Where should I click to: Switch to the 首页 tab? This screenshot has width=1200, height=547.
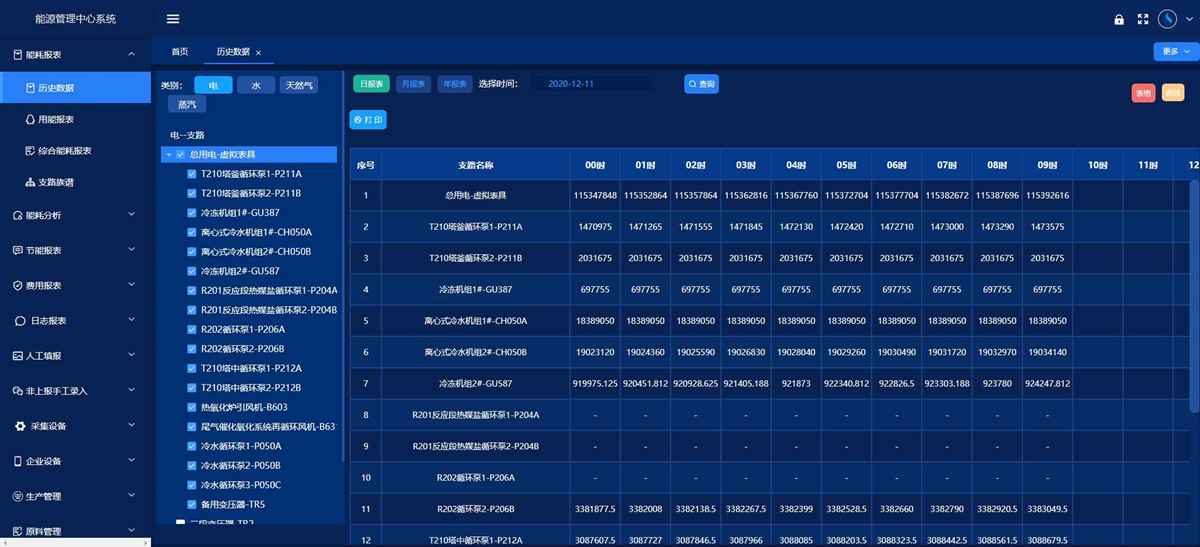click(x=180, y=52)
